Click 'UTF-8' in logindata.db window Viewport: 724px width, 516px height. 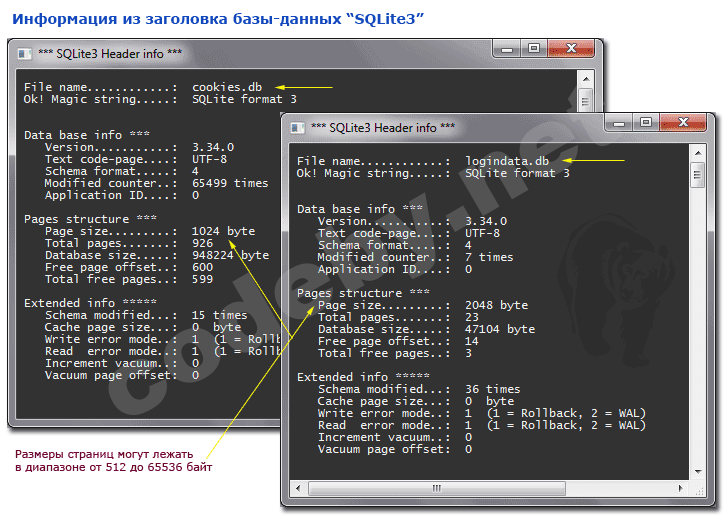tap(483, 233)
